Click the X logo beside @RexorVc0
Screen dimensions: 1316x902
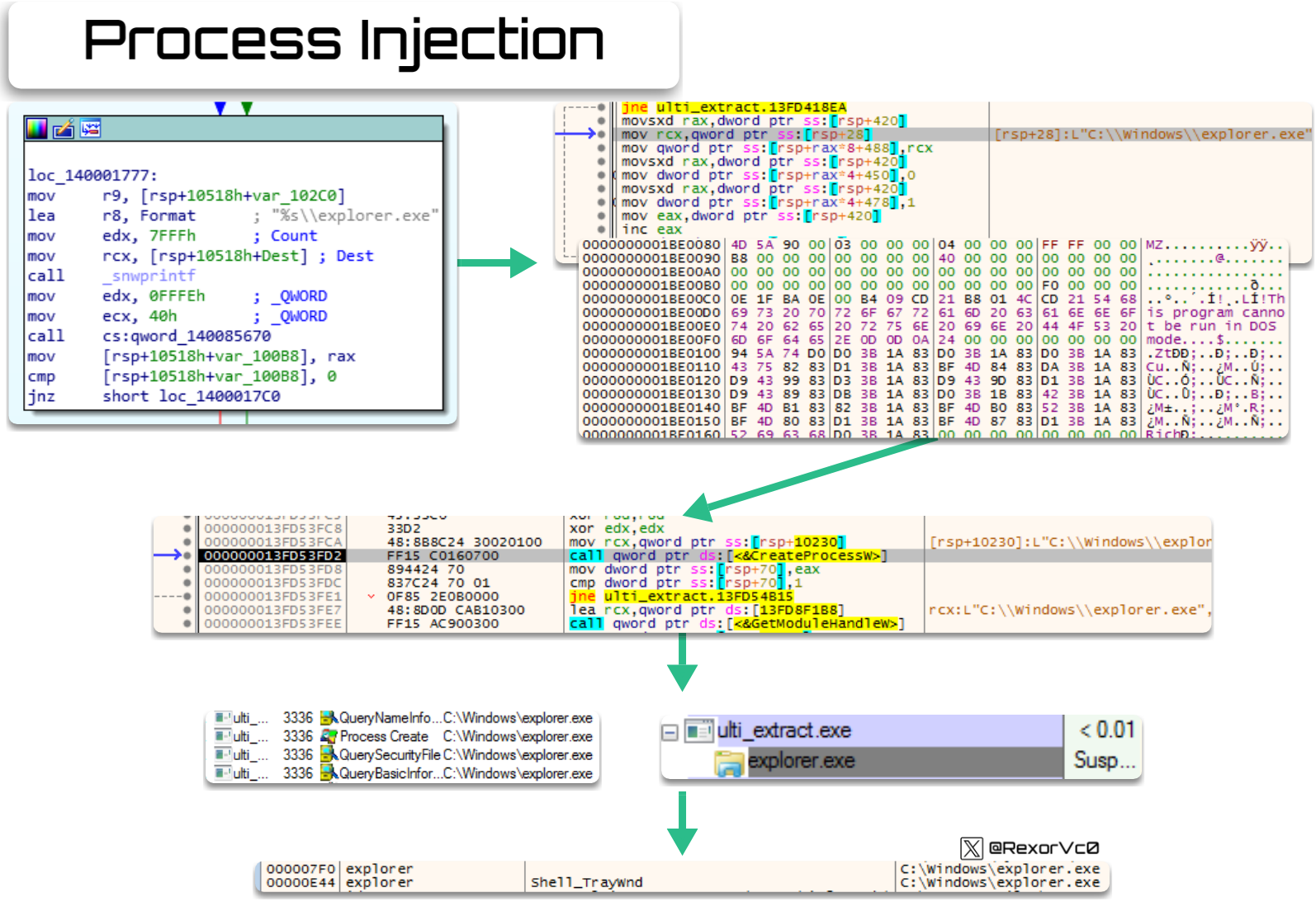coord(972,848)
